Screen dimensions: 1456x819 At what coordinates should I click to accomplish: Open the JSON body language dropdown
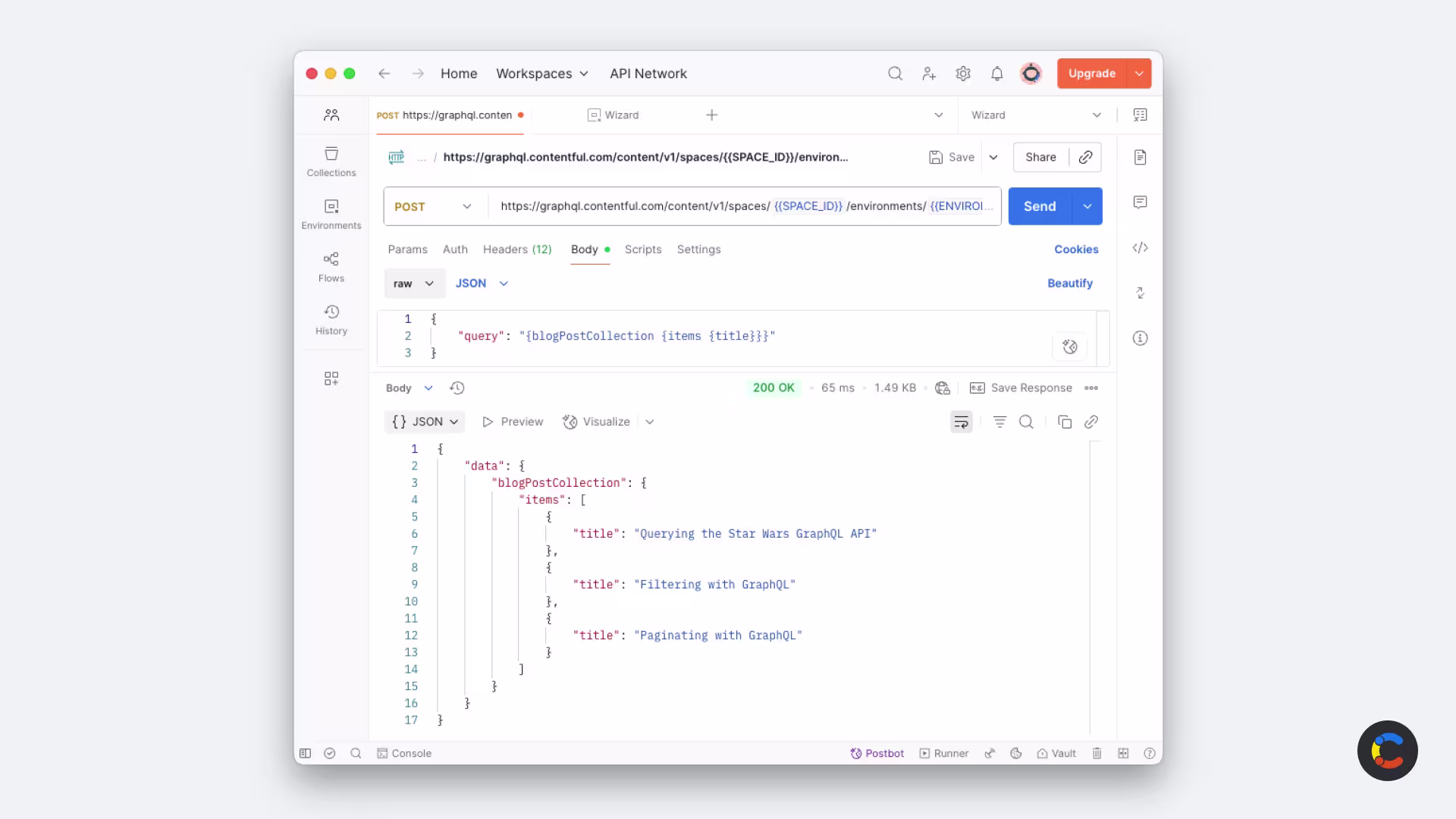point(482,284)
